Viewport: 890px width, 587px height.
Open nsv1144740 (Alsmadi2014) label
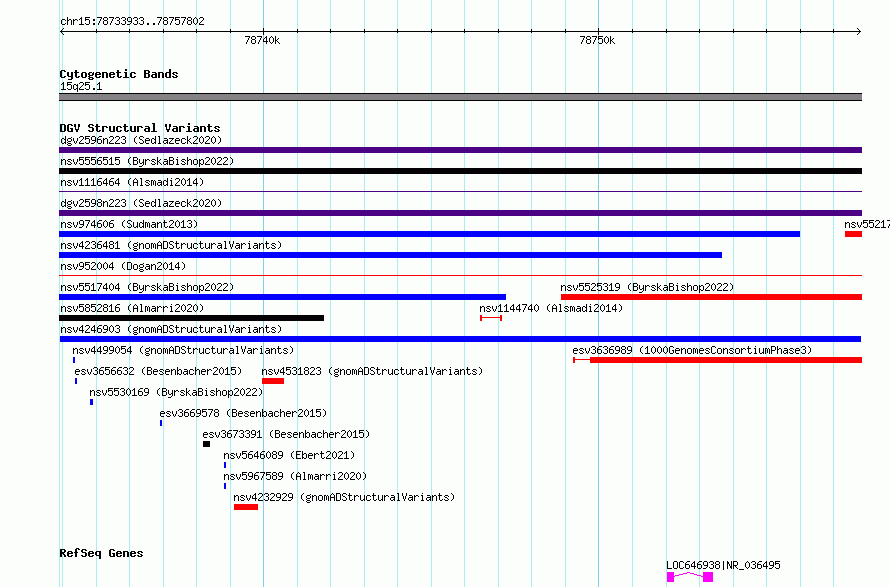coord(551,308)
